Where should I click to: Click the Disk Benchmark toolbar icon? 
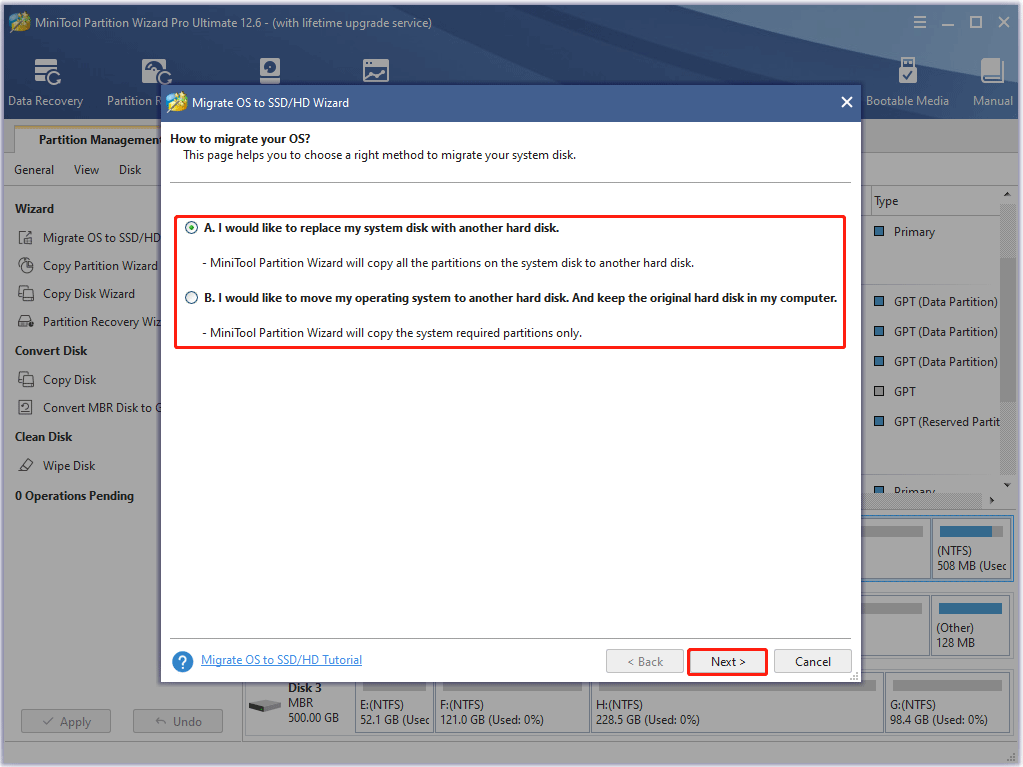click(269, 71)
